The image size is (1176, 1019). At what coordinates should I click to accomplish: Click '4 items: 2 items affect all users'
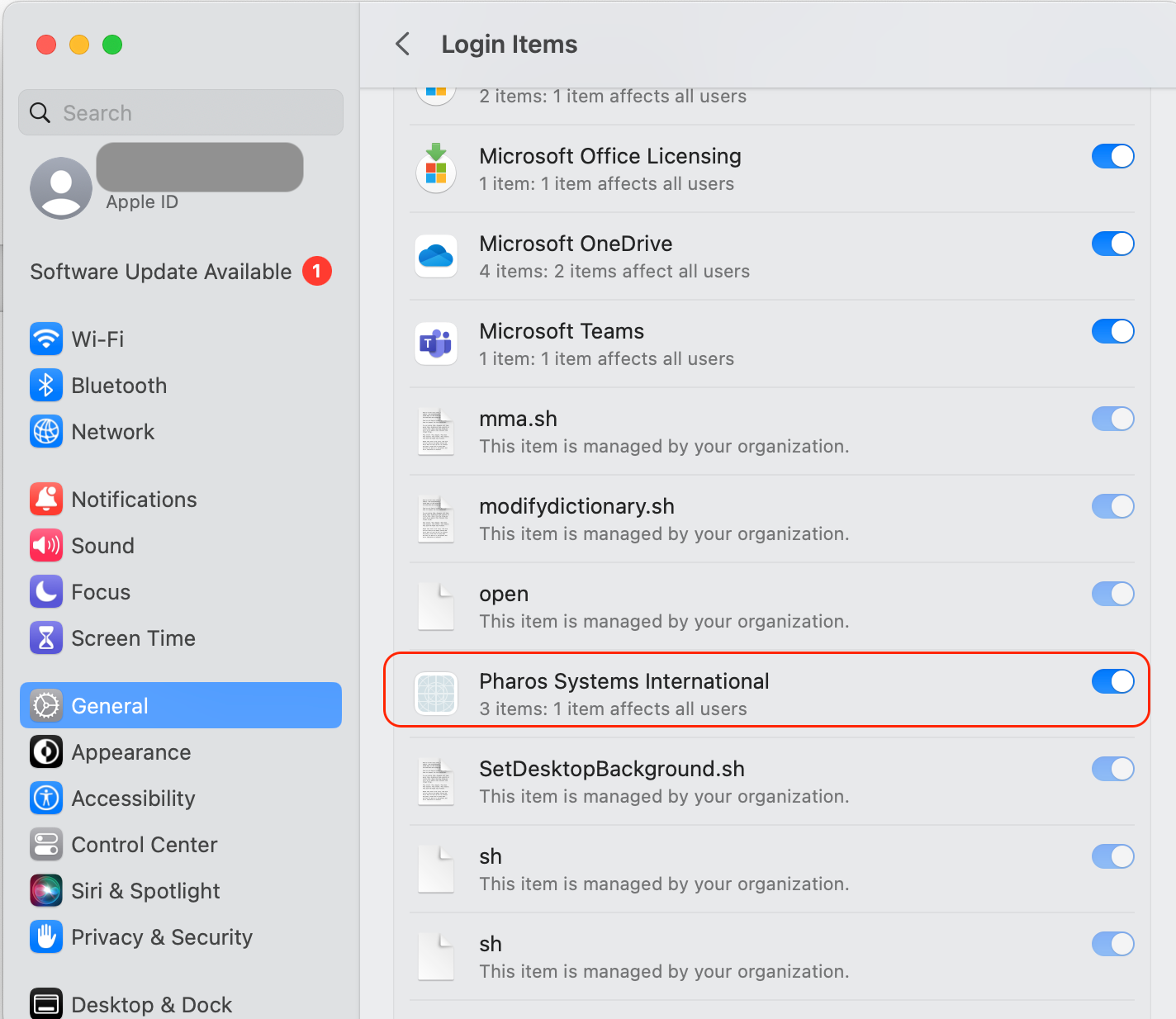coord(614,271)
